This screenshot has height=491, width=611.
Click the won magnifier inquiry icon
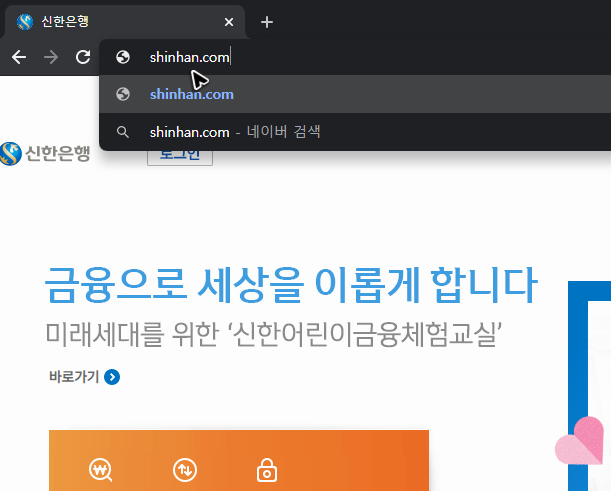(101, 470)
